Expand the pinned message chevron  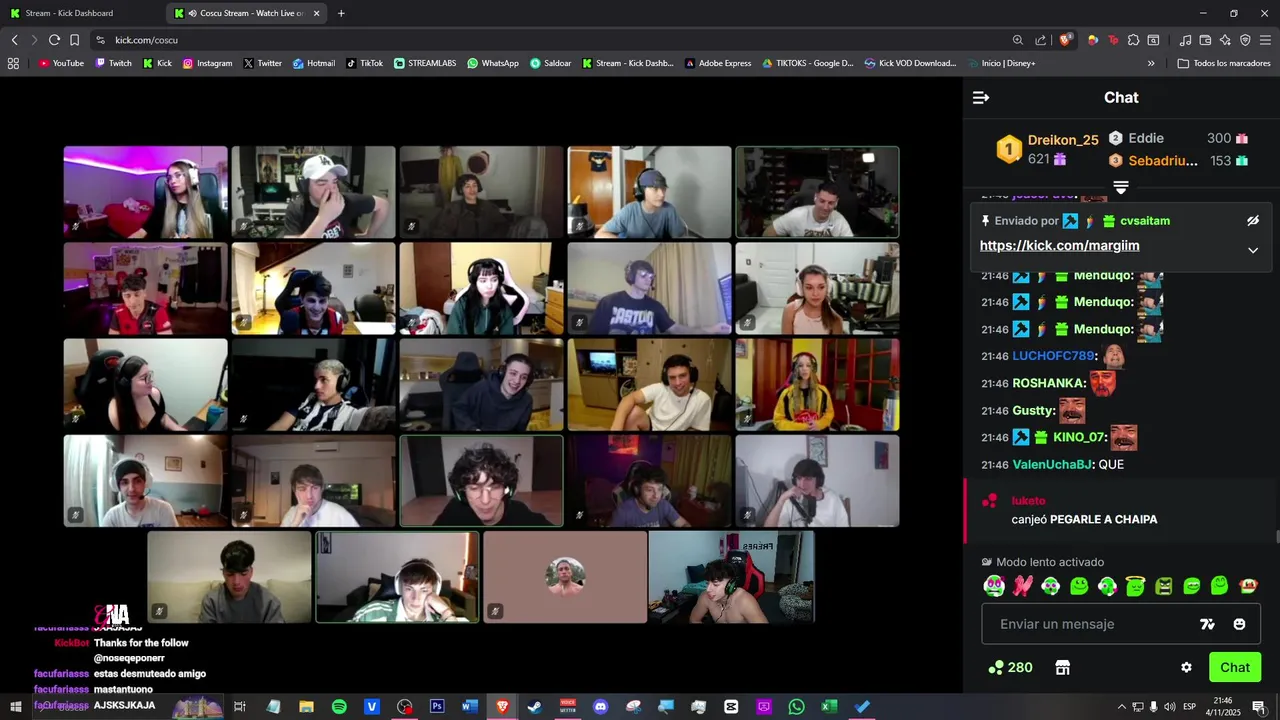(1253, 250)
